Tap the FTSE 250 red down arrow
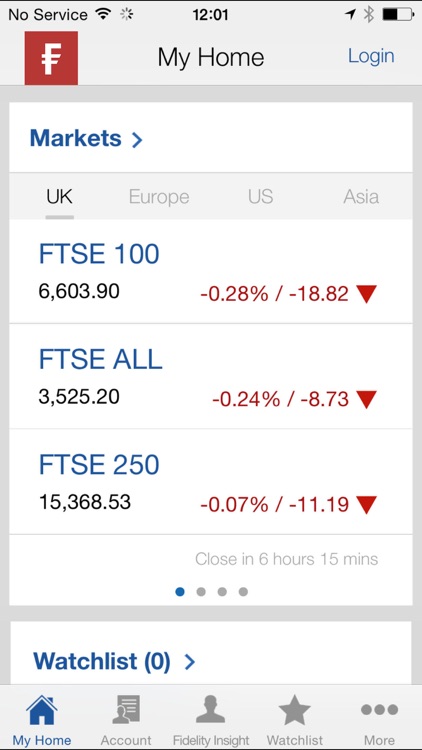Viewport: 422px width, 750px height. 367,505
